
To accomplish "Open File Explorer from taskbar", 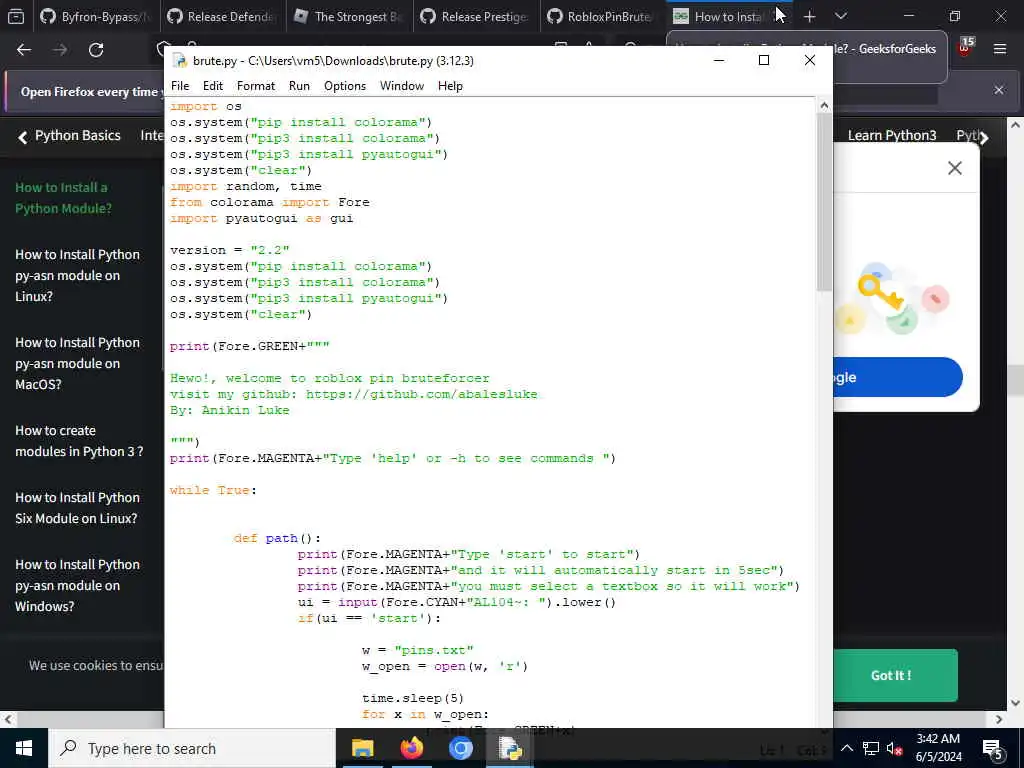I will tap(362, 748).
